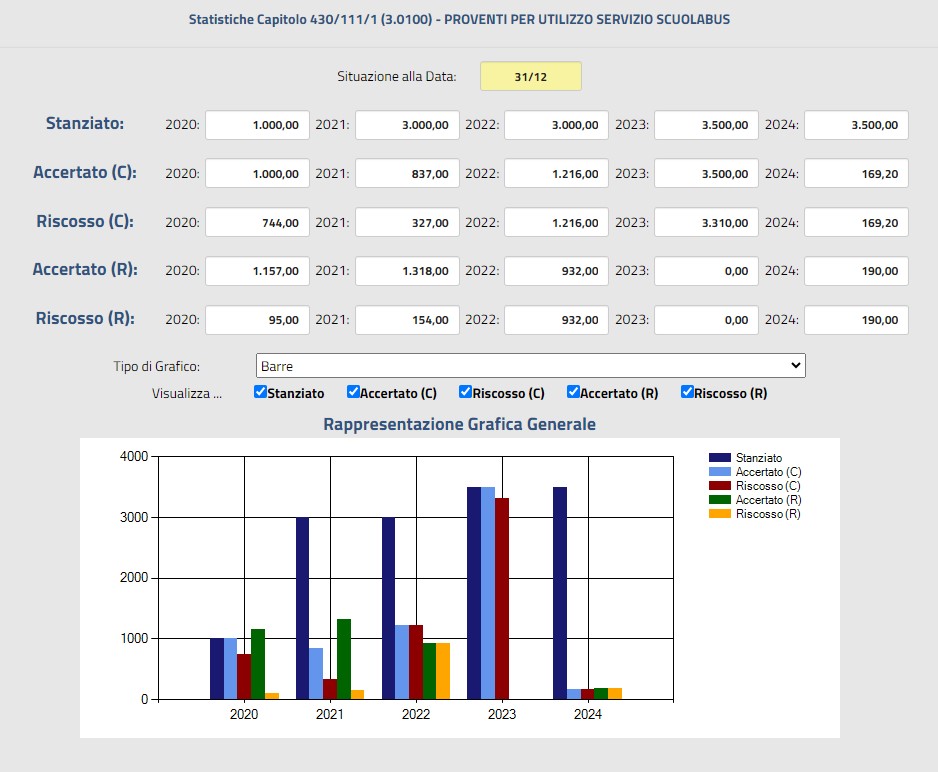Click the Accertato (C) 2021 field
Viewport: 938px width, 772px height.
pyautogui.click(x=407, y=173)
